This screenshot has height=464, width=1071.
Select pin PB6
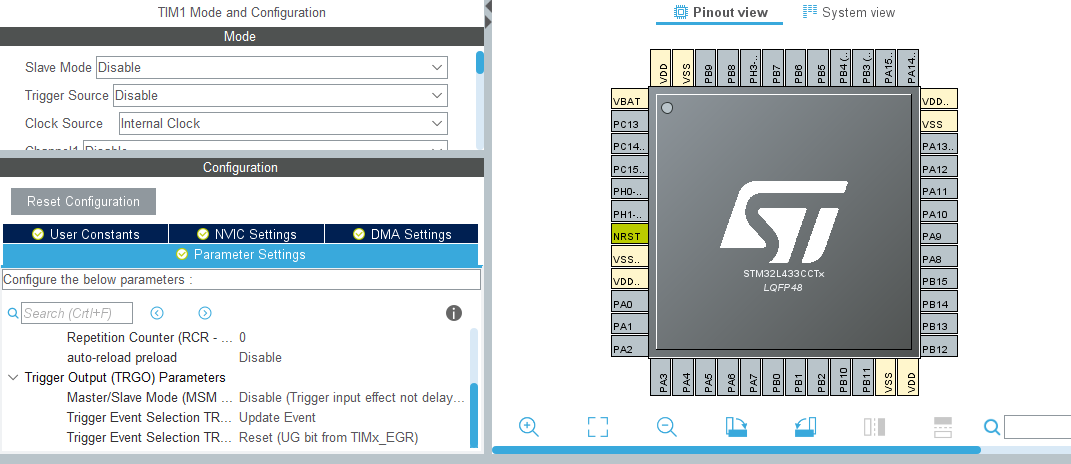pos(798,68)
